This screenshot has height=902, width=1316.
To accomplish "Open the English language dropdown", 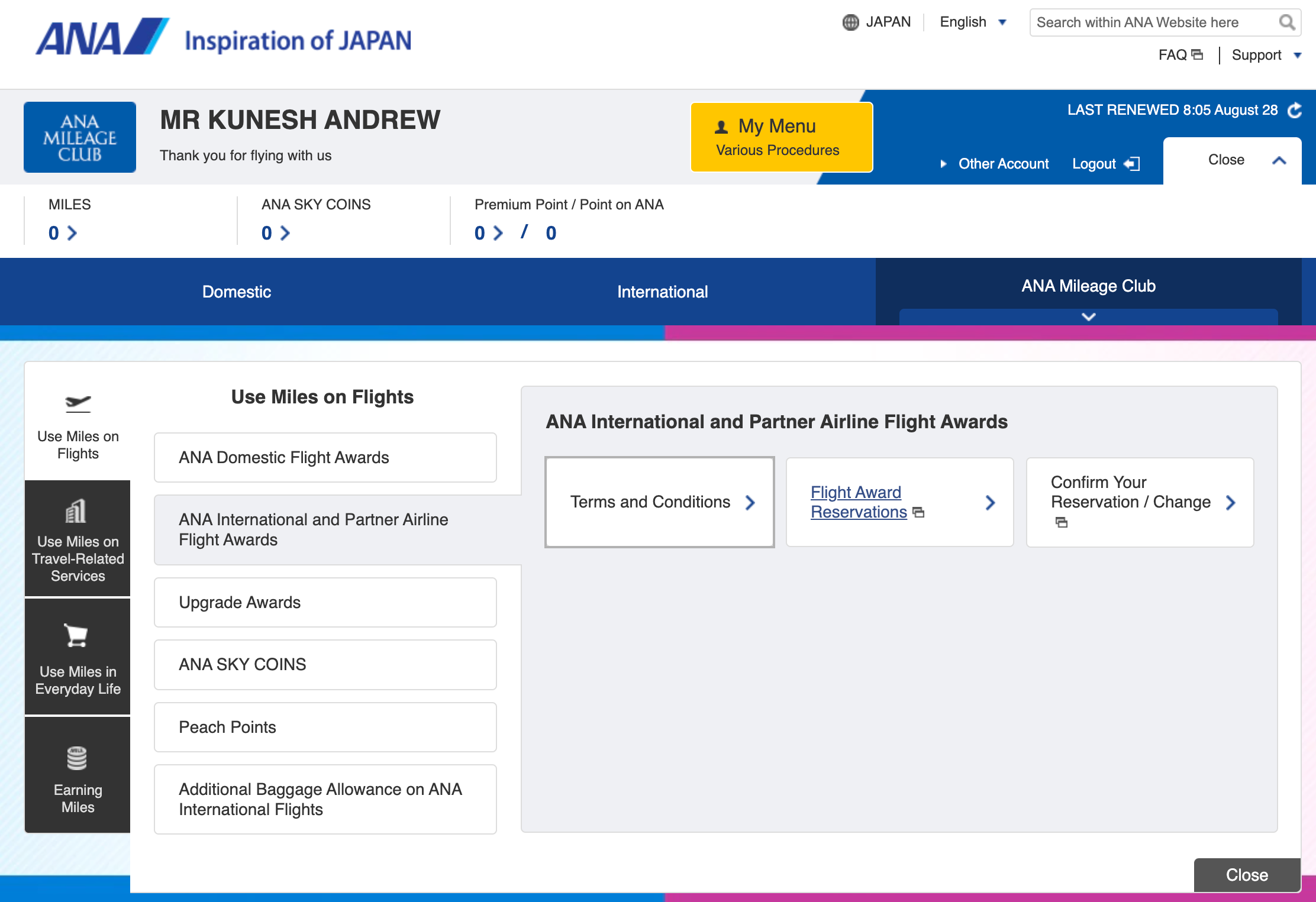I will 973,22.
